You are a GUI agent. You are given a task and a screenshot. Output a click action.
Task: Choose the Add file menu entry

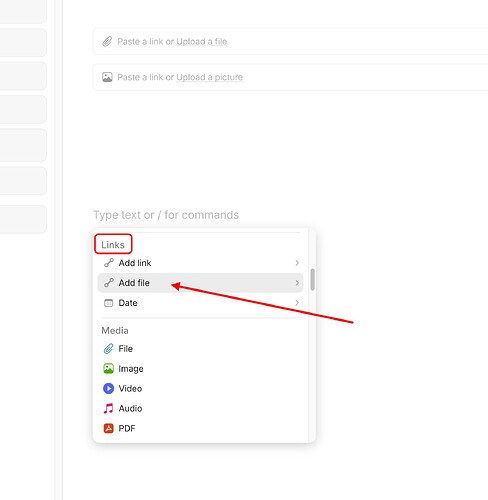point(200,283)
